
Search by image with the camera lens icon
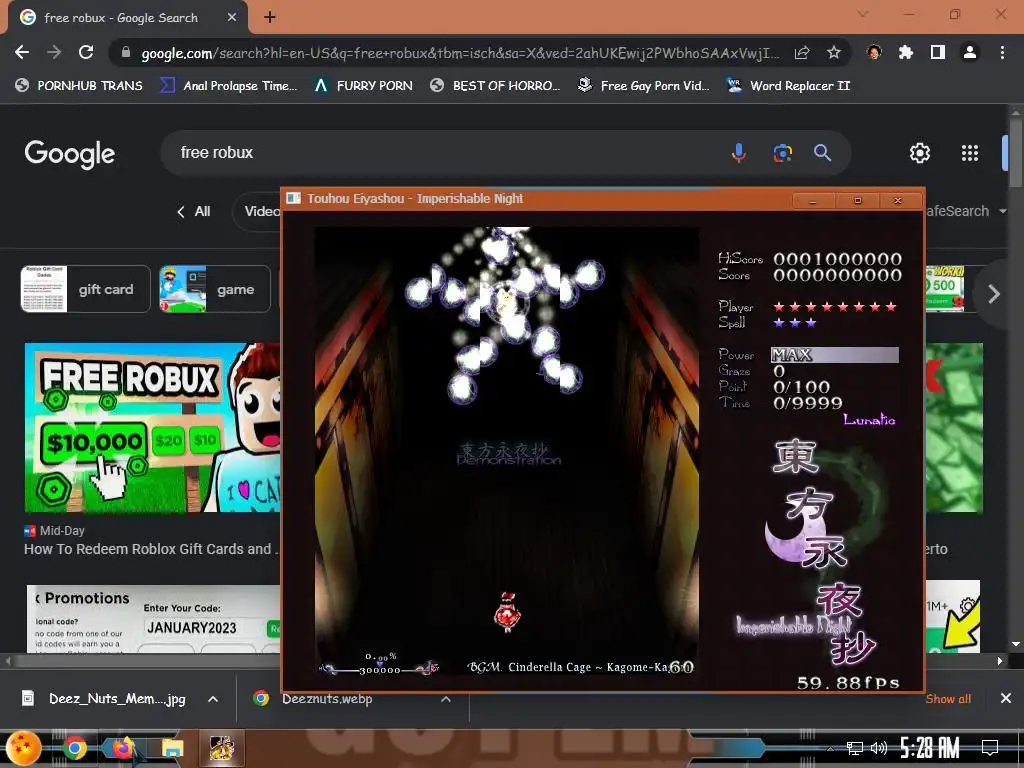[x=782, y=153]
